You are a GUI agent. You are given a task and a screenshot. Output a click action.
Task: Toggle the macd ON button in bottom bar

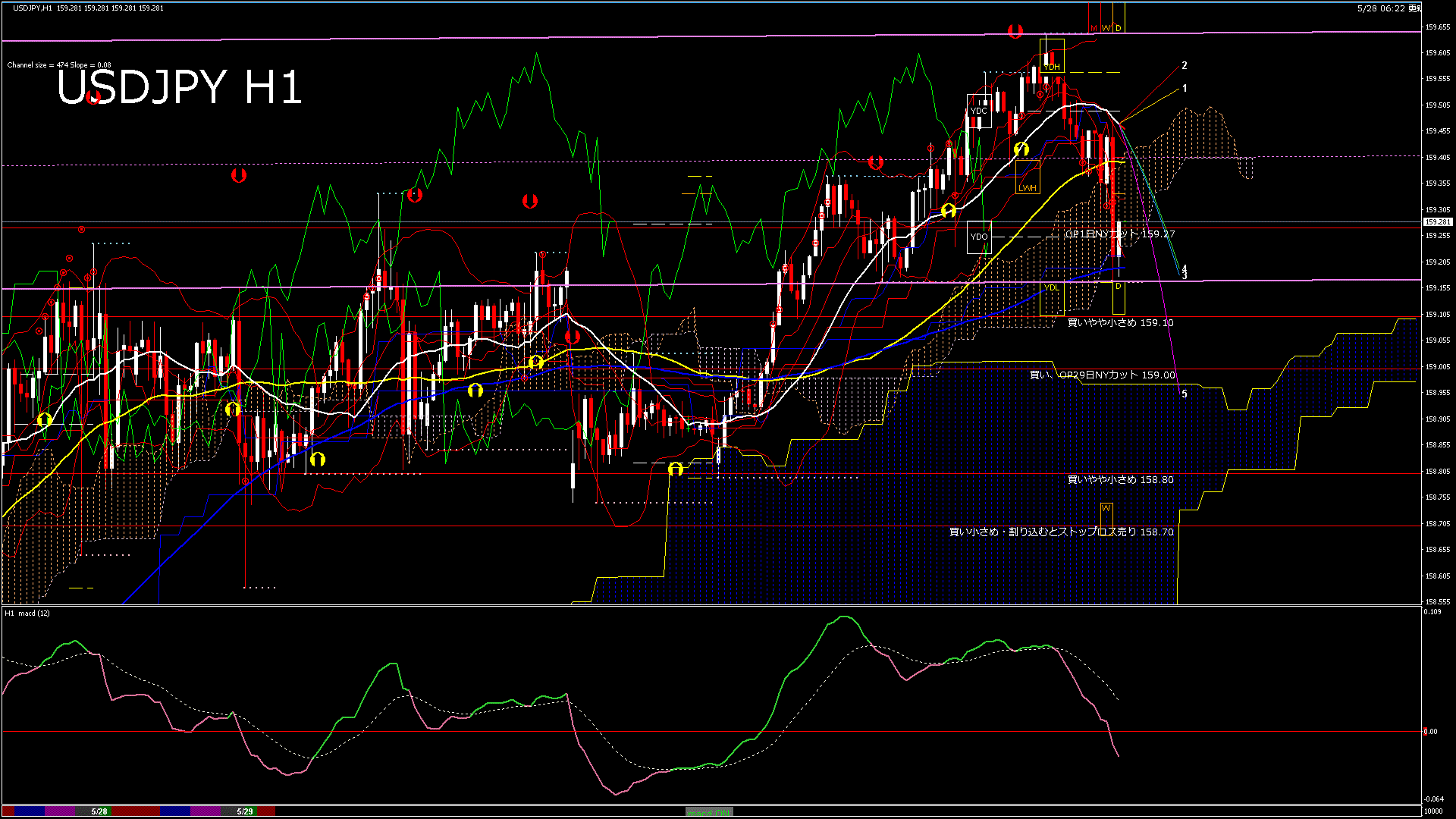coord(709,812)
